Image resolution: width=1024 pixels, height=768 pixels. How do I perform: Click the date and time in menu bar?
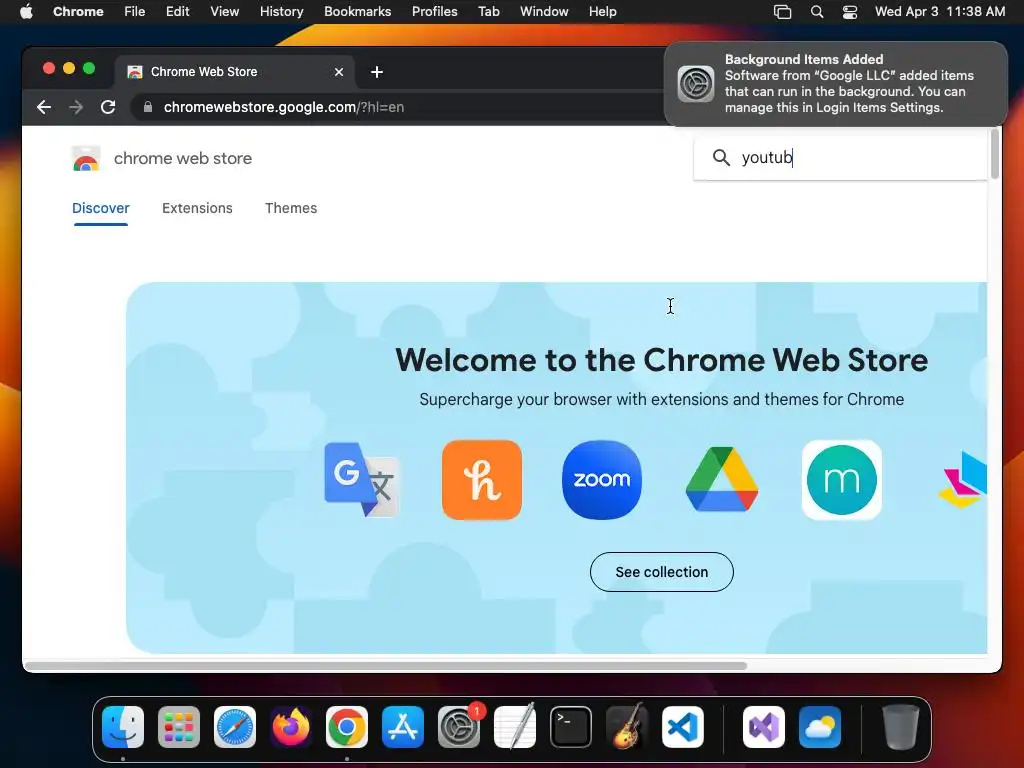tap(940, 11)
